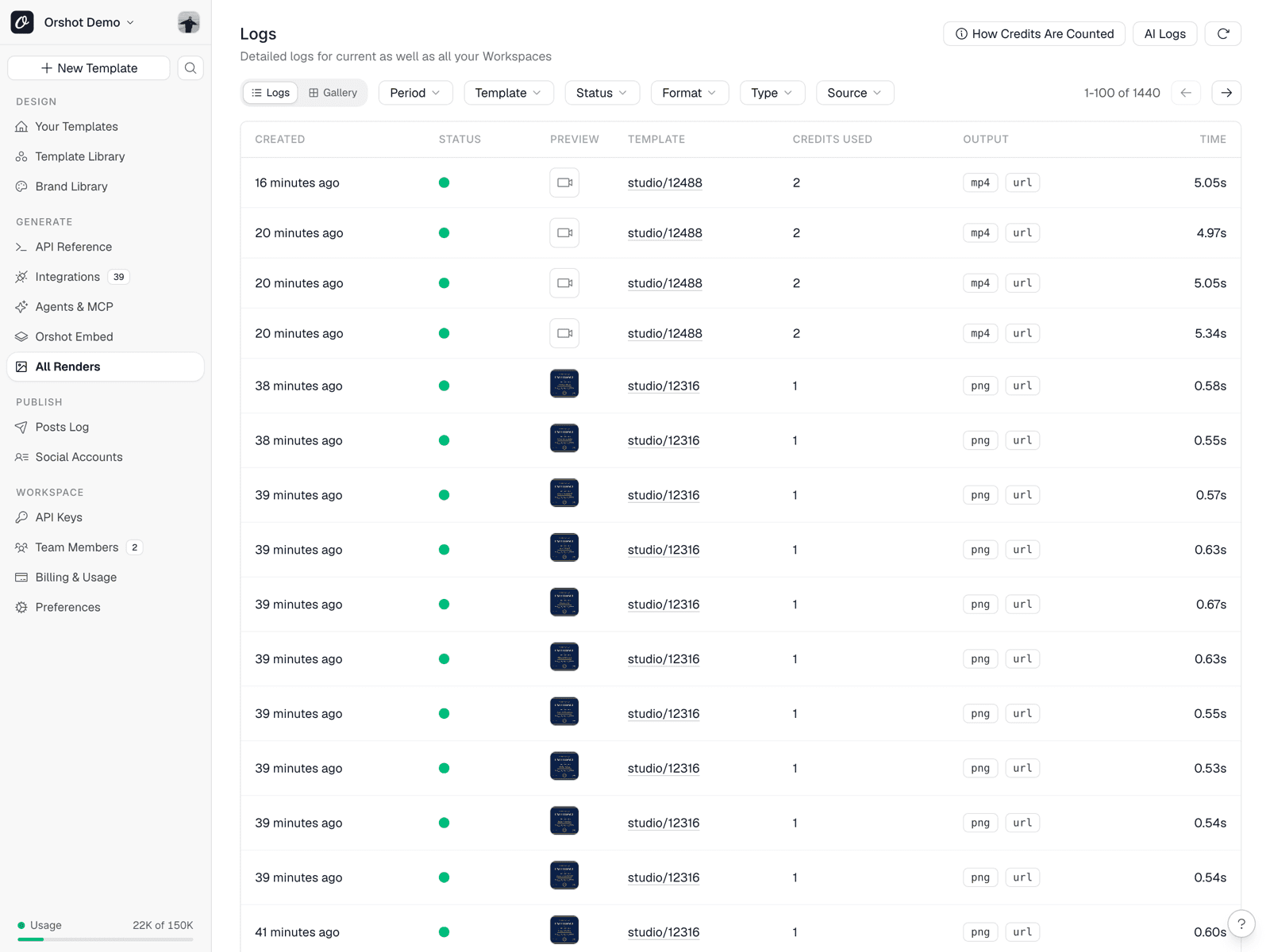
Task: Click the refresh icon button near AI Logs
Action: click(1222, 33)
